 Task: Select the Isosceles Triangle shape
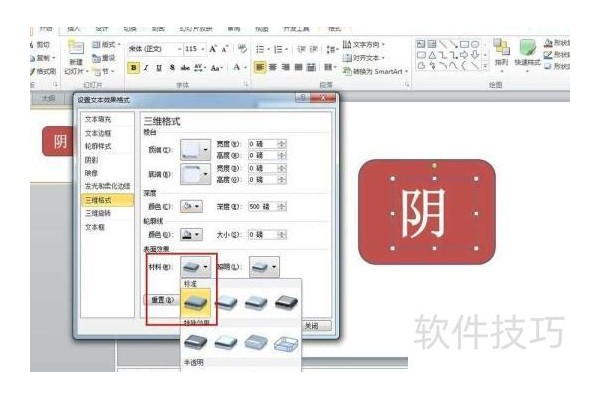click(432, 55)
